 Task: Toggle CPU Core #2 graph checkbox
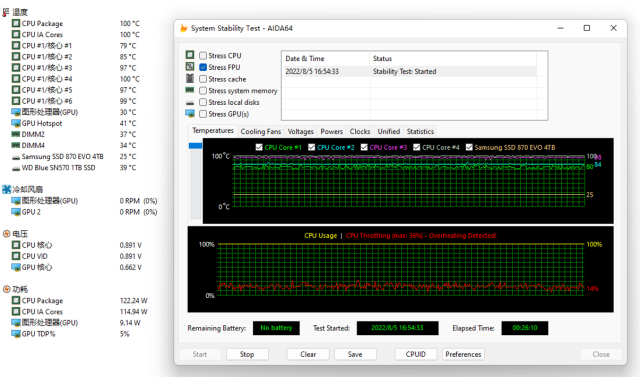(x=311, y=147)
